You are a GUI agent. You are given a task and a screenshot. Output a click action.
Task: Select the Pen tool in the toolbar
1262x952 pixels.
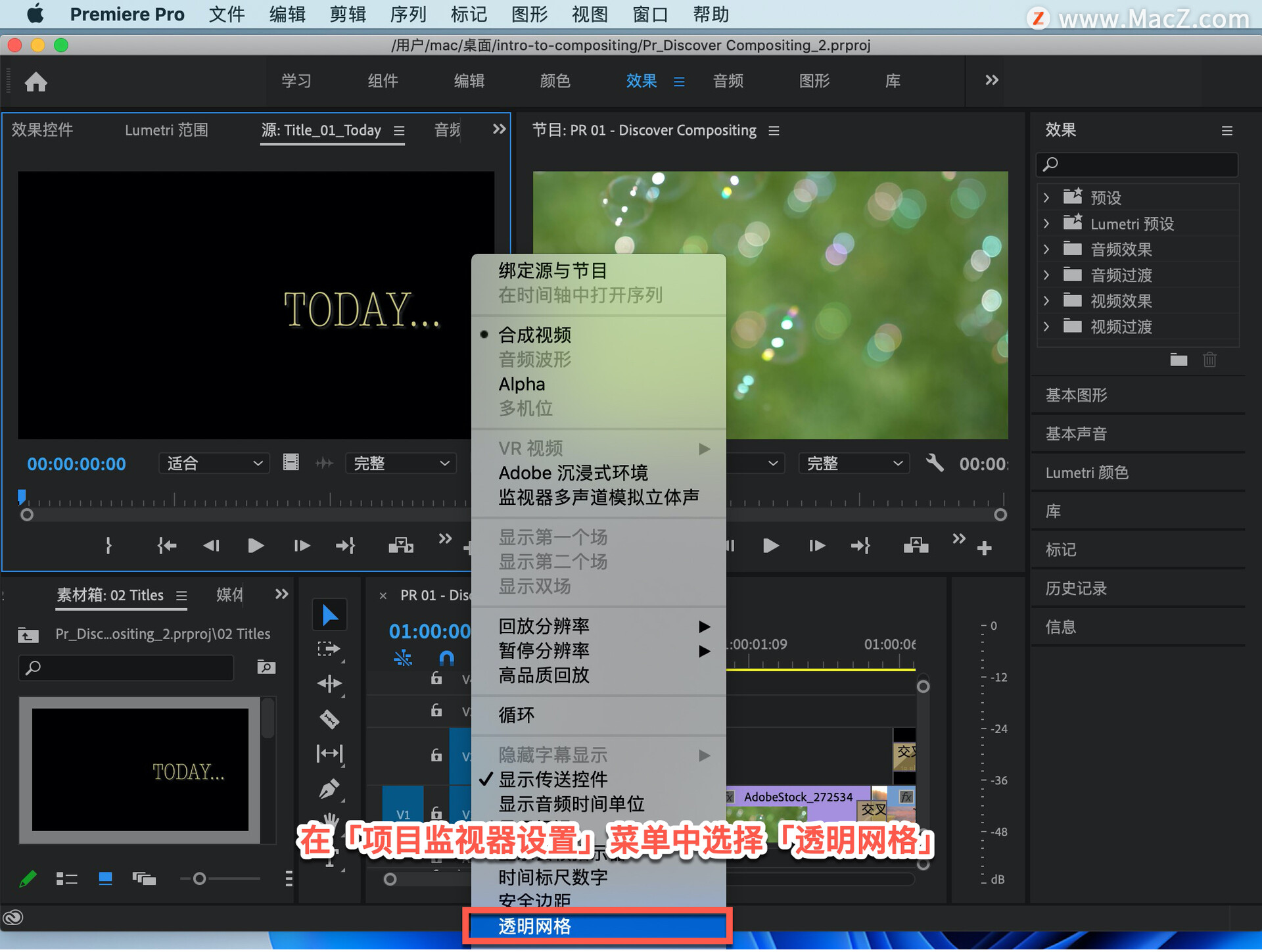point(329,788)
